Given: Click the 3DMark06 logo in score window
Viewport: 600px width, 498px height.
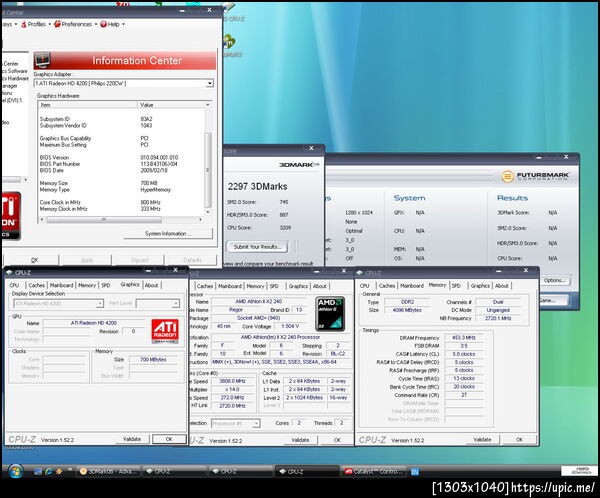Looking at the screenshot, I should (x=299, y=165).
